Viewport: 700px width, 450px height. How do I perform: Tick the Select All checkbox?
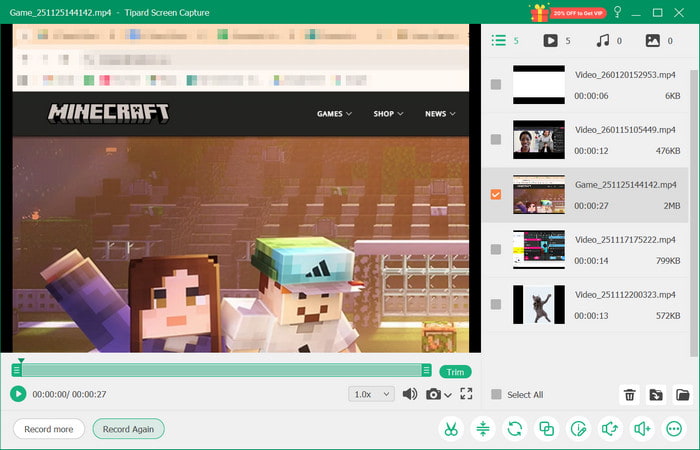tap(496, 395)
